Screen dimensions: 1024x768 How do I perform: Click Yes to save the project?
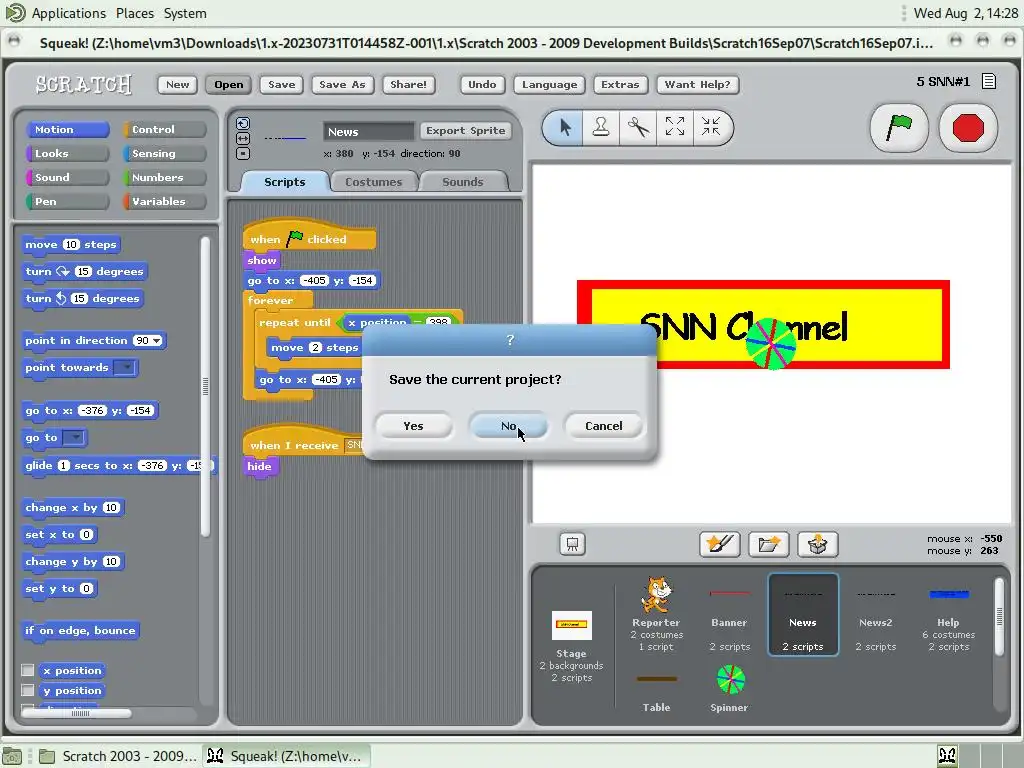point(413,426)
